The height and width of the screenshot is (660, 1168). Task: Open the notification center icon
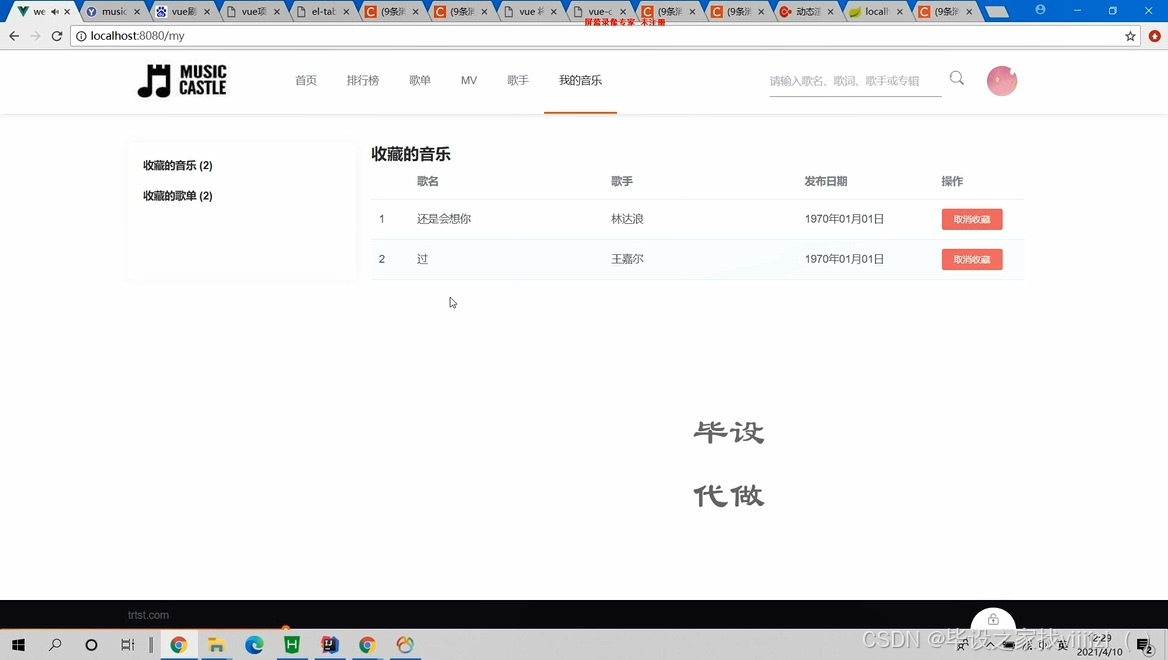[x=1144, y=646]
